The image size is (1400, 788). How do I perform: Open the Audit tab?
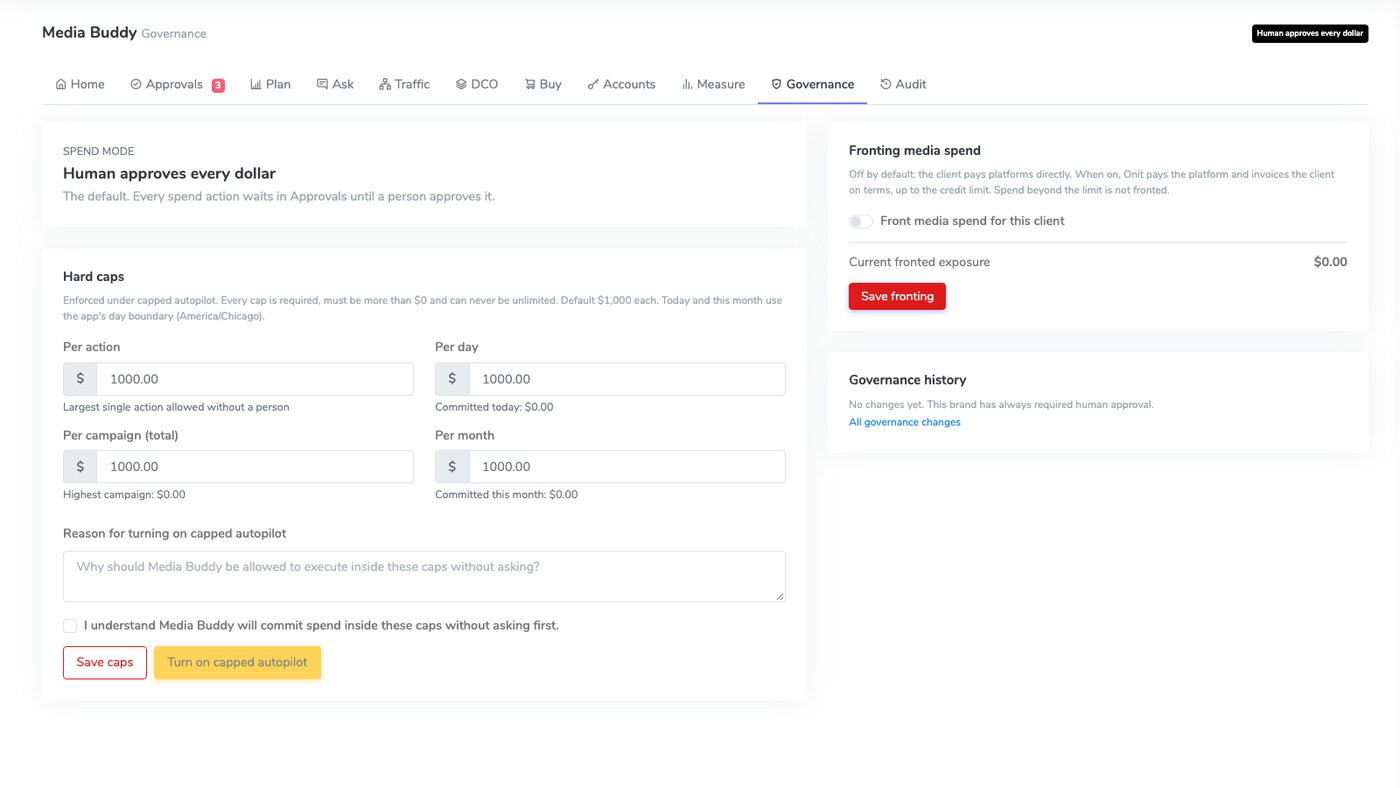[902, 84]
